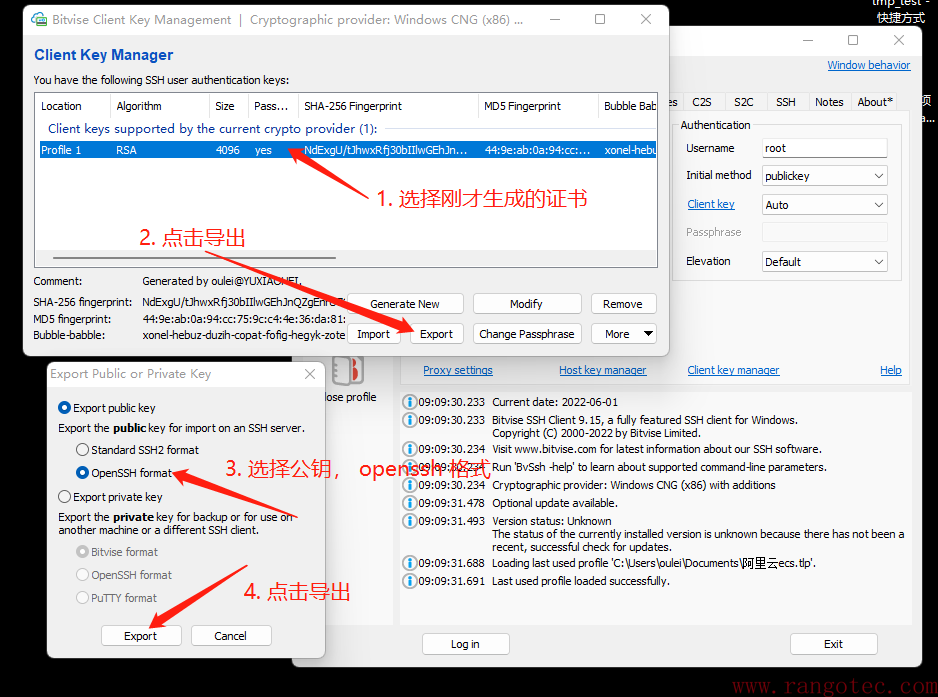
Task: Click the Log in button
Action: coord(465,644)
